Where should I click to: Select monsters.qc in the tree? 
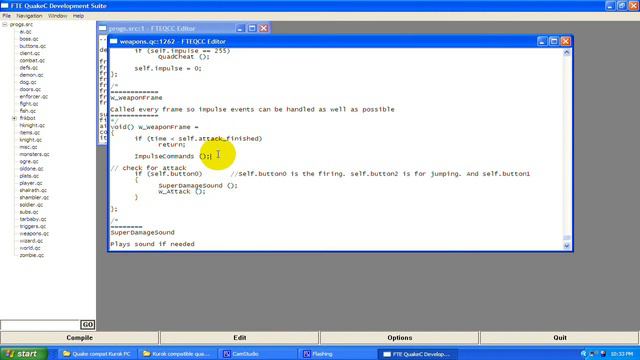[x=34, y=154]
